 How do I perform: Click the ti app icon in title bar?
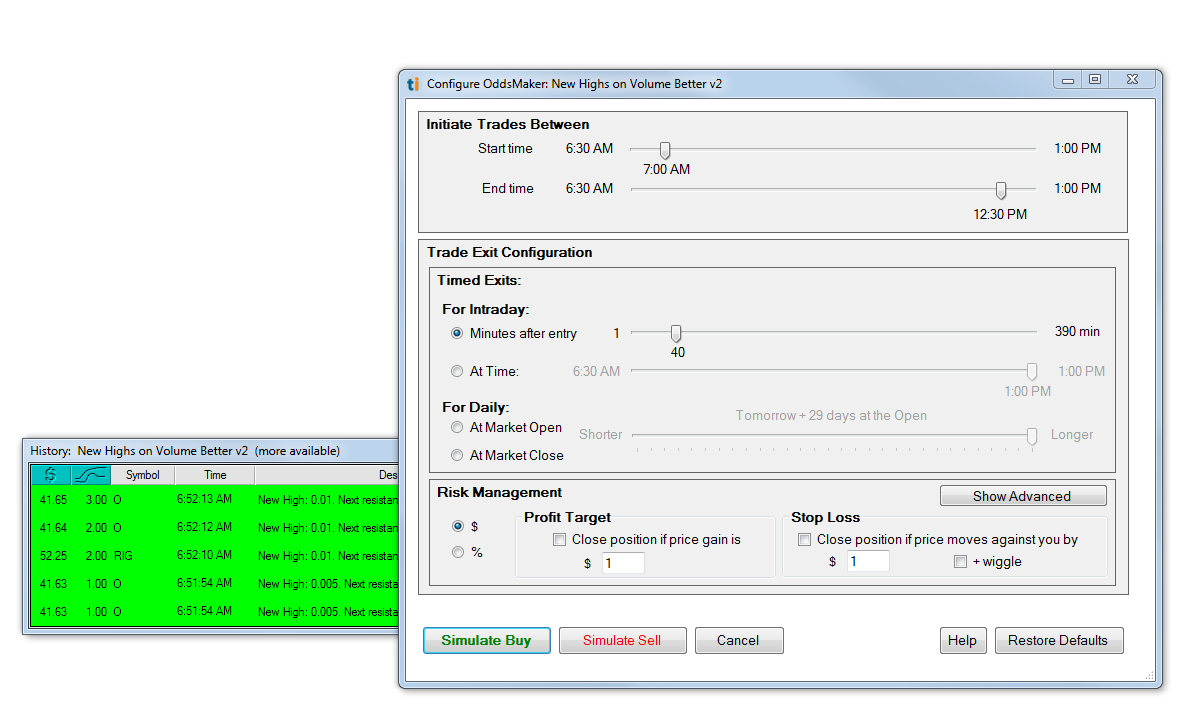point(413,84)
